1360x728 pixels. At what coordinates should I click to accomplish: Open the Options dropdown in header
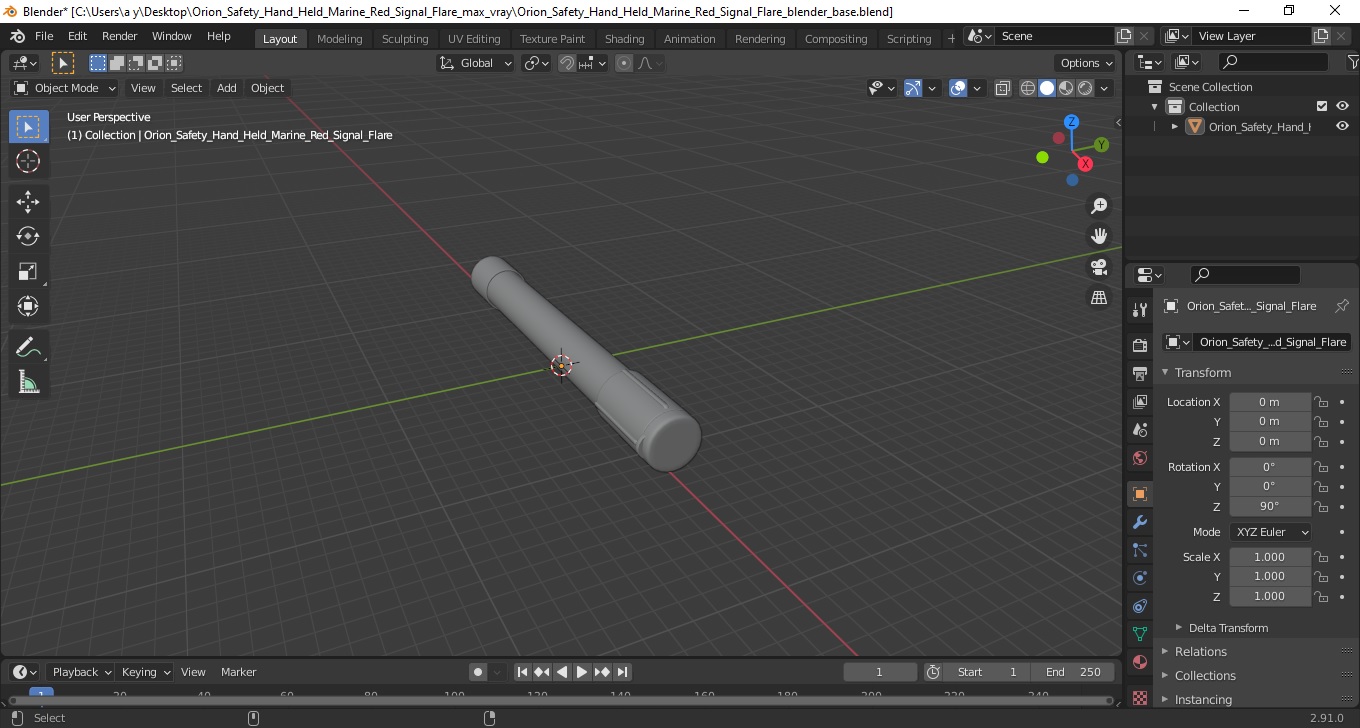1087,63
